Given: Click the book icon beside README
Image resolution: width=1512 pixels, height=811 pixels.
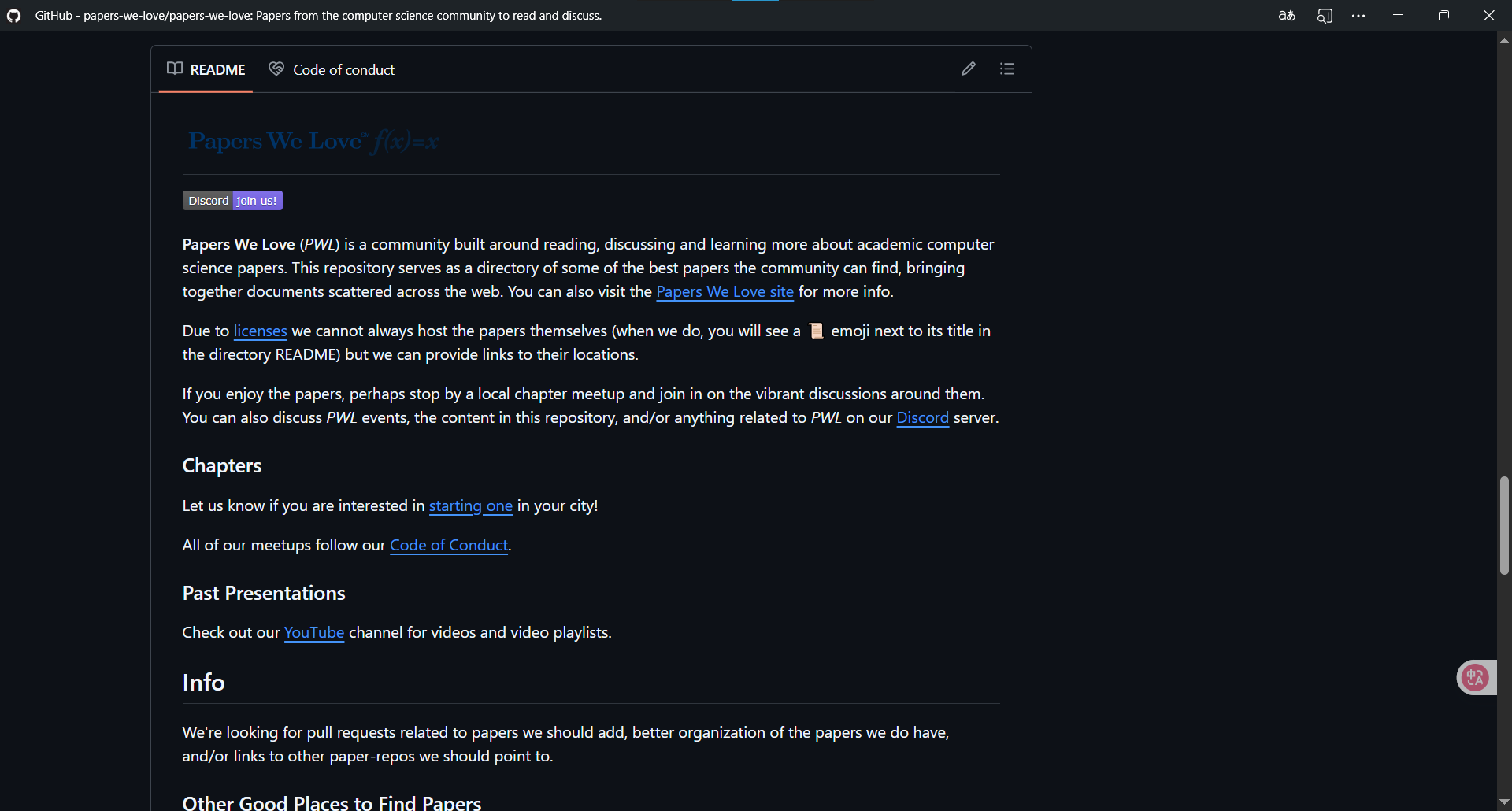Looking at the screenshot, I should (175, 69).
